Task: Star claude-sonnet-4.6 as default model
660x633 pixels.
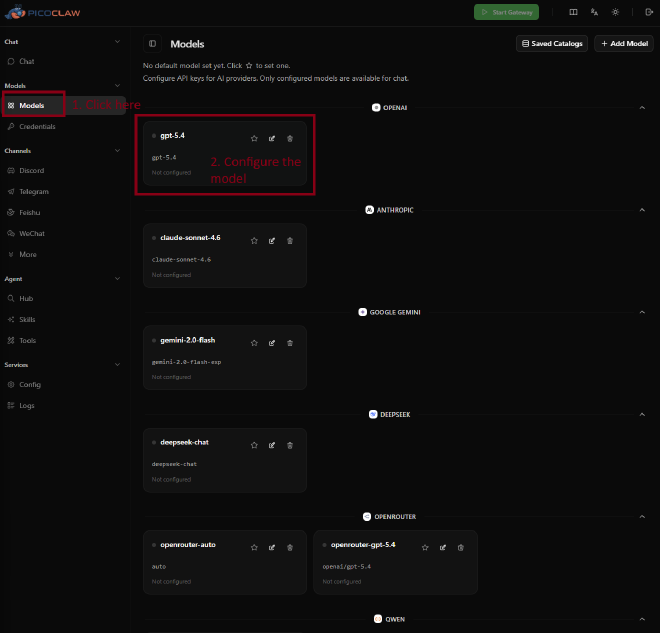Action: tap(254, 241)
